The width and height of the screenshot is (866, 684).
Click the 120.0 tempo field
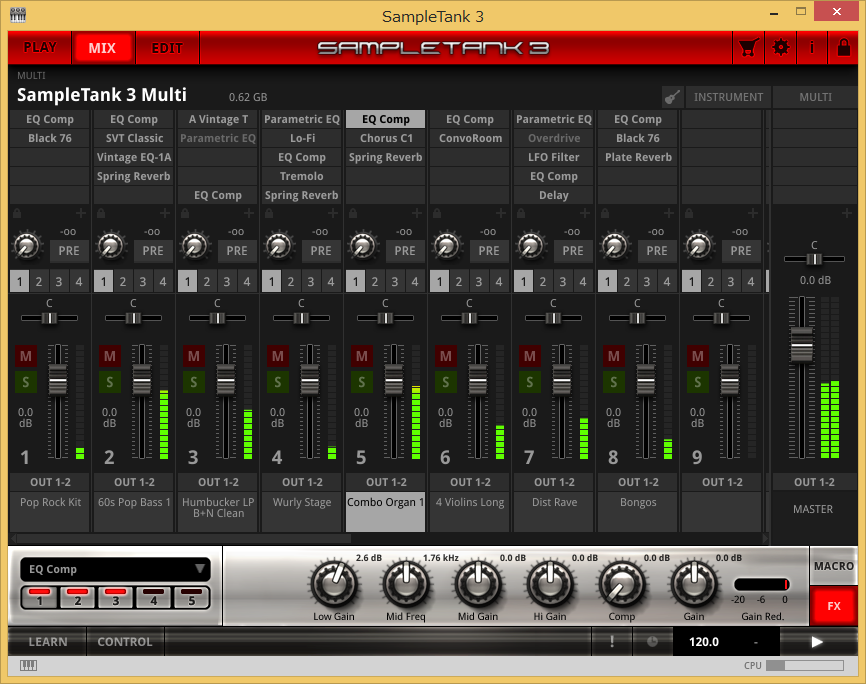[x=704, y=642]
